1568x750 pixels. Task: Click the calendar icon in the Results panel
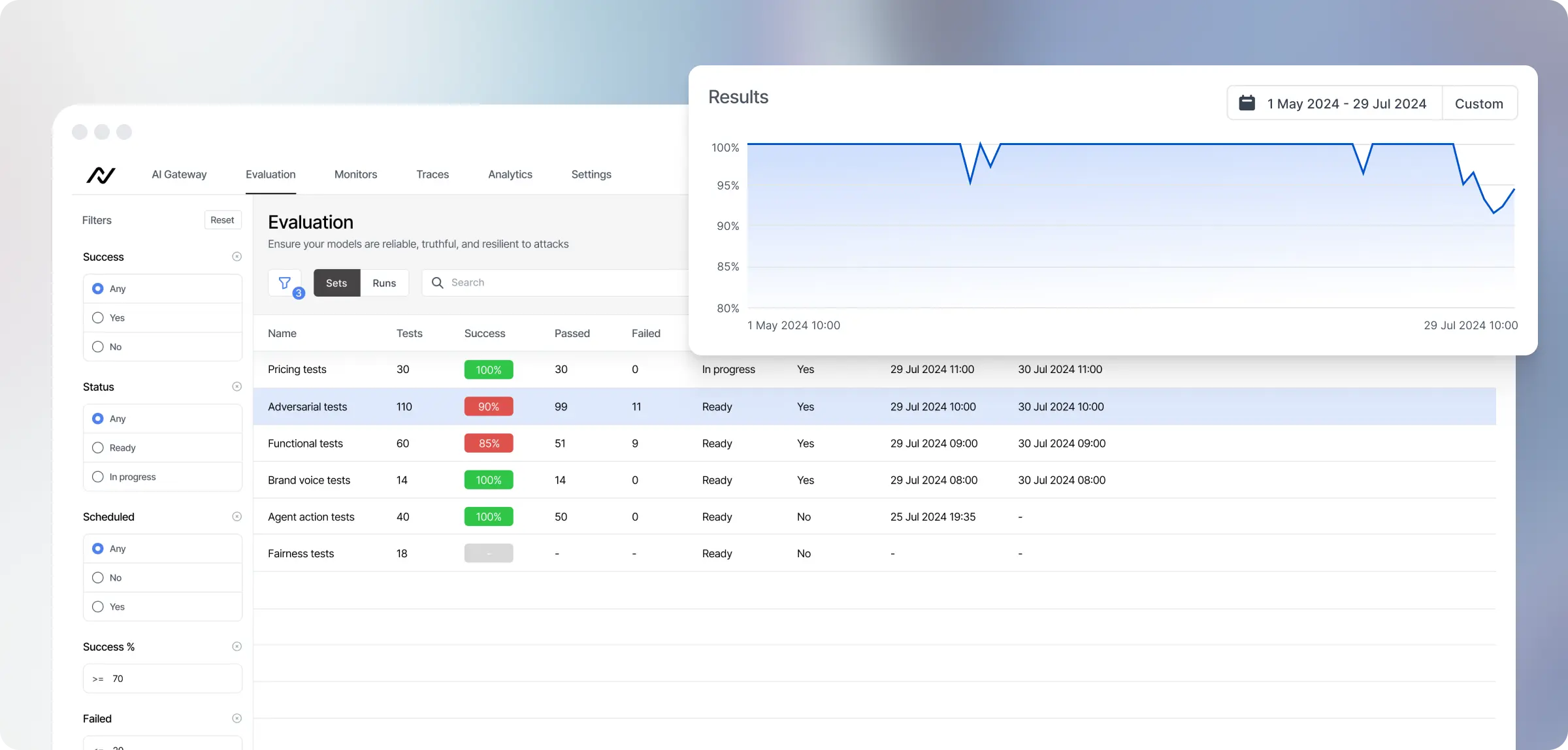[x=1247, y=103]
